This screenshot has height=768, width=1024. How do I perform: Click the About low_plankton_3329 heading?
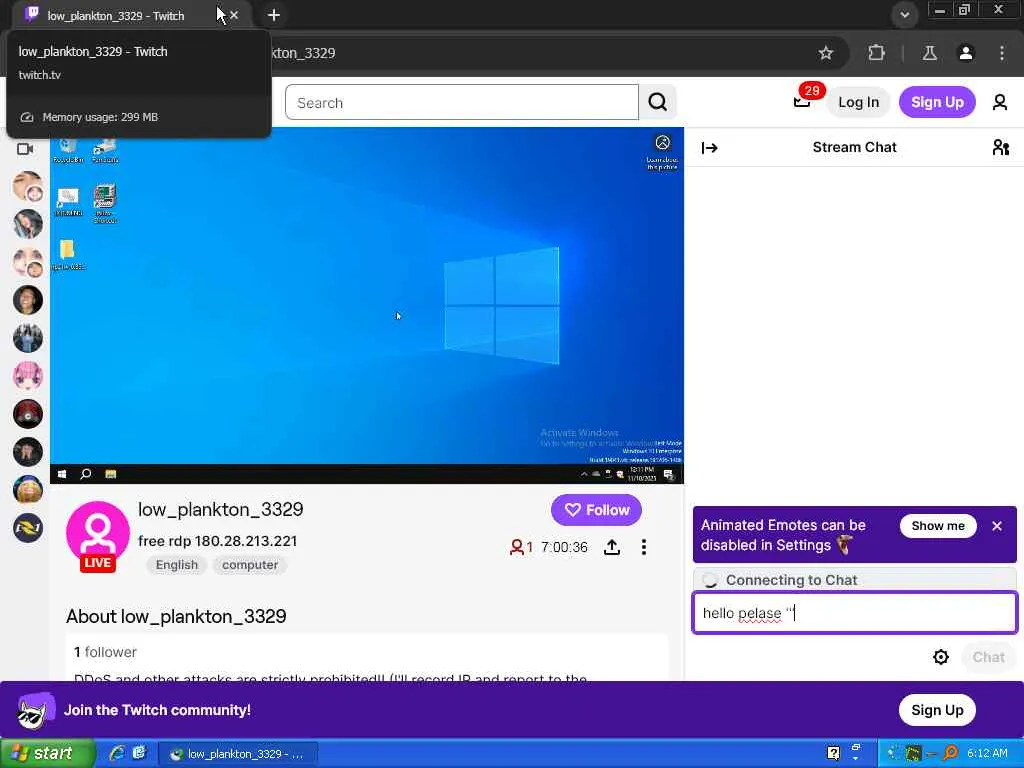coord(176,616)
